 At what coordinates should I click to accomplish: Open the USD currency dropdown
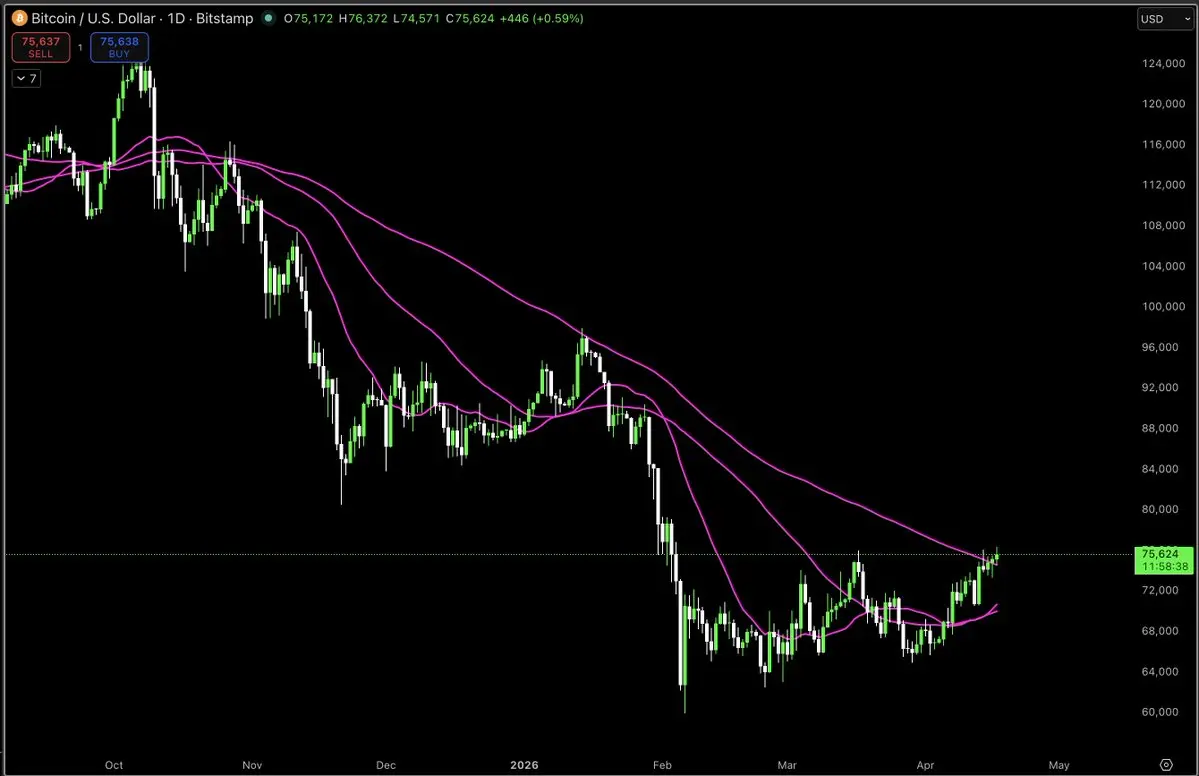[x=1165, y=19]
